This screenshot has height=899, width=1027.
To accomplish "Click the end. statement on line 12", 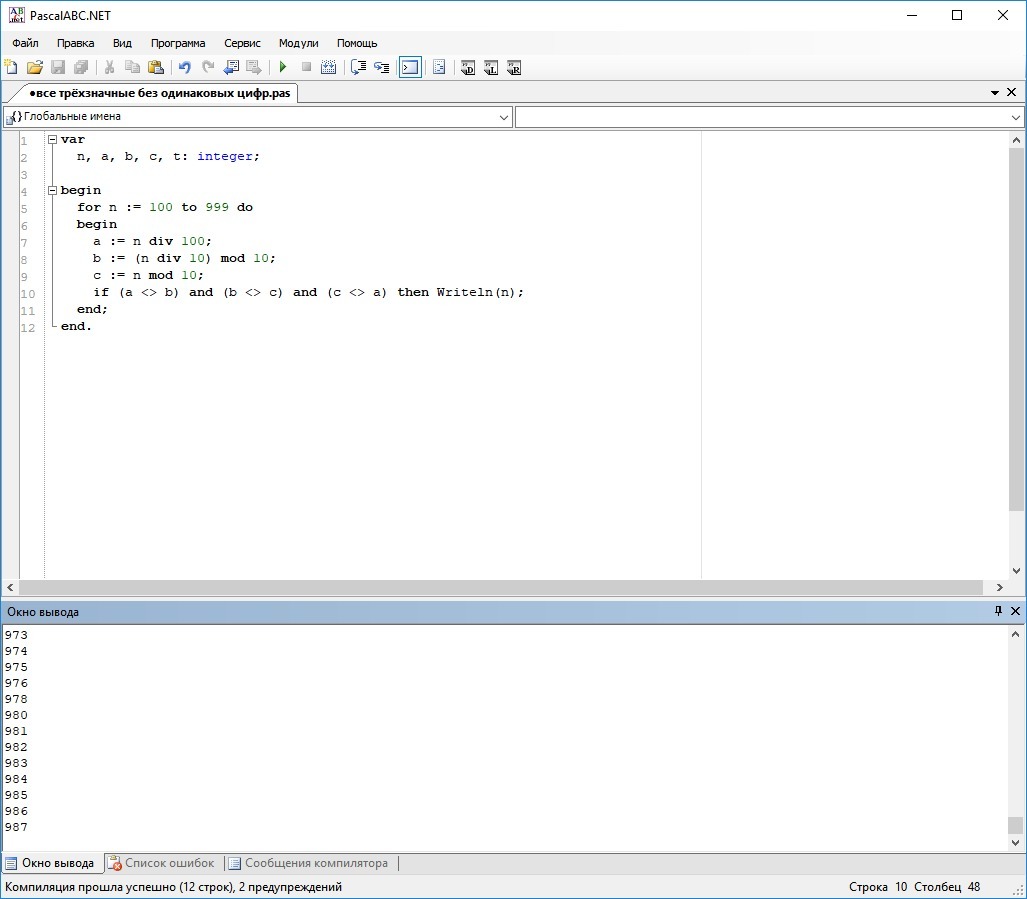I will click(x=76, y=326).
